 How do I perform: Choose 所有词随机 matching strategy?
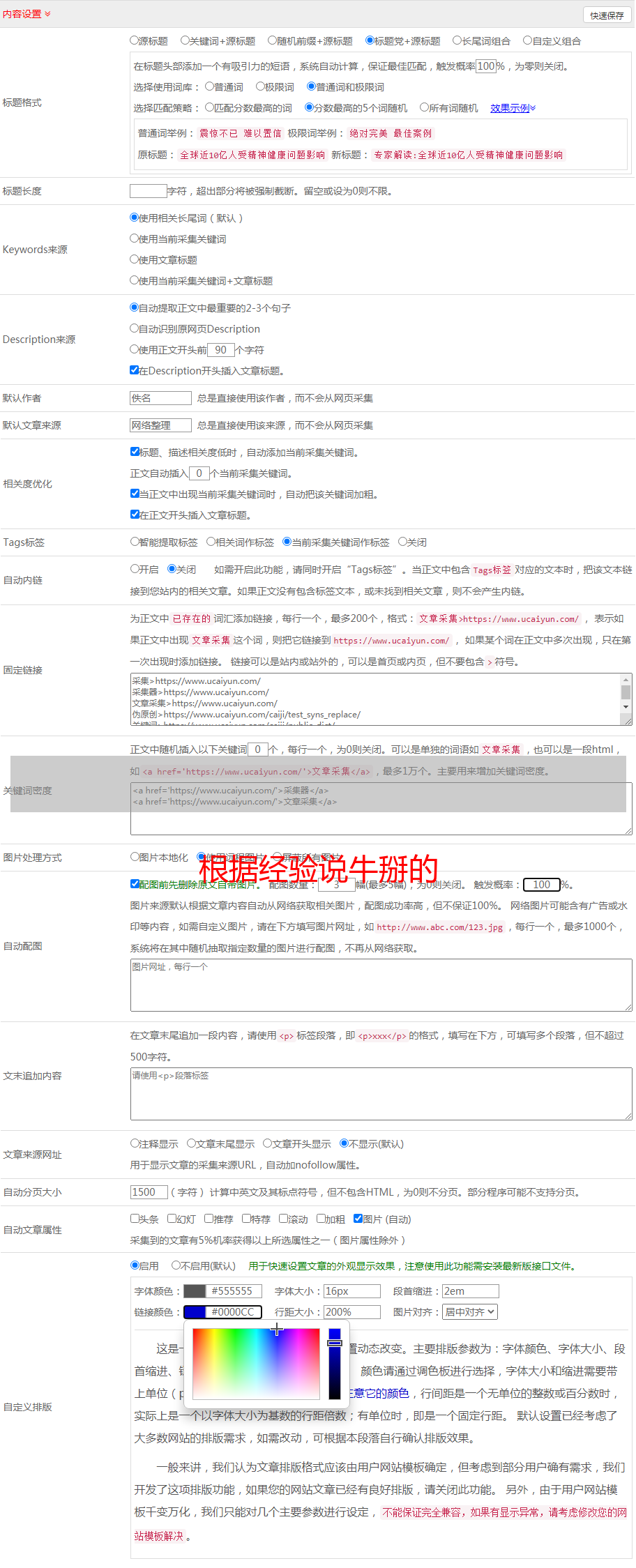click(424, 107)
